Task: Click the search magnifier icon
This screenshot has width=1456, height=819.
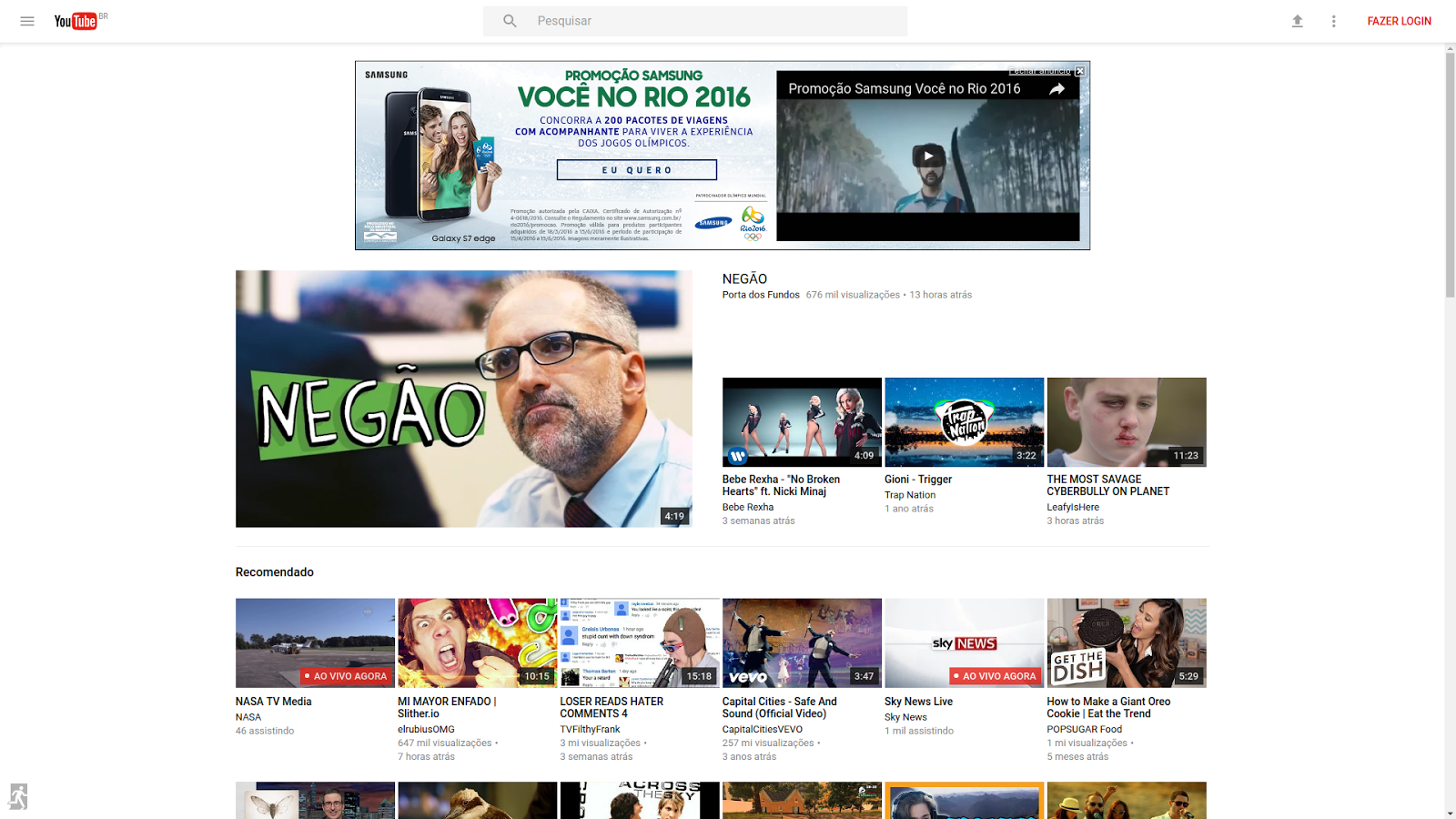Action: [510, 21]
